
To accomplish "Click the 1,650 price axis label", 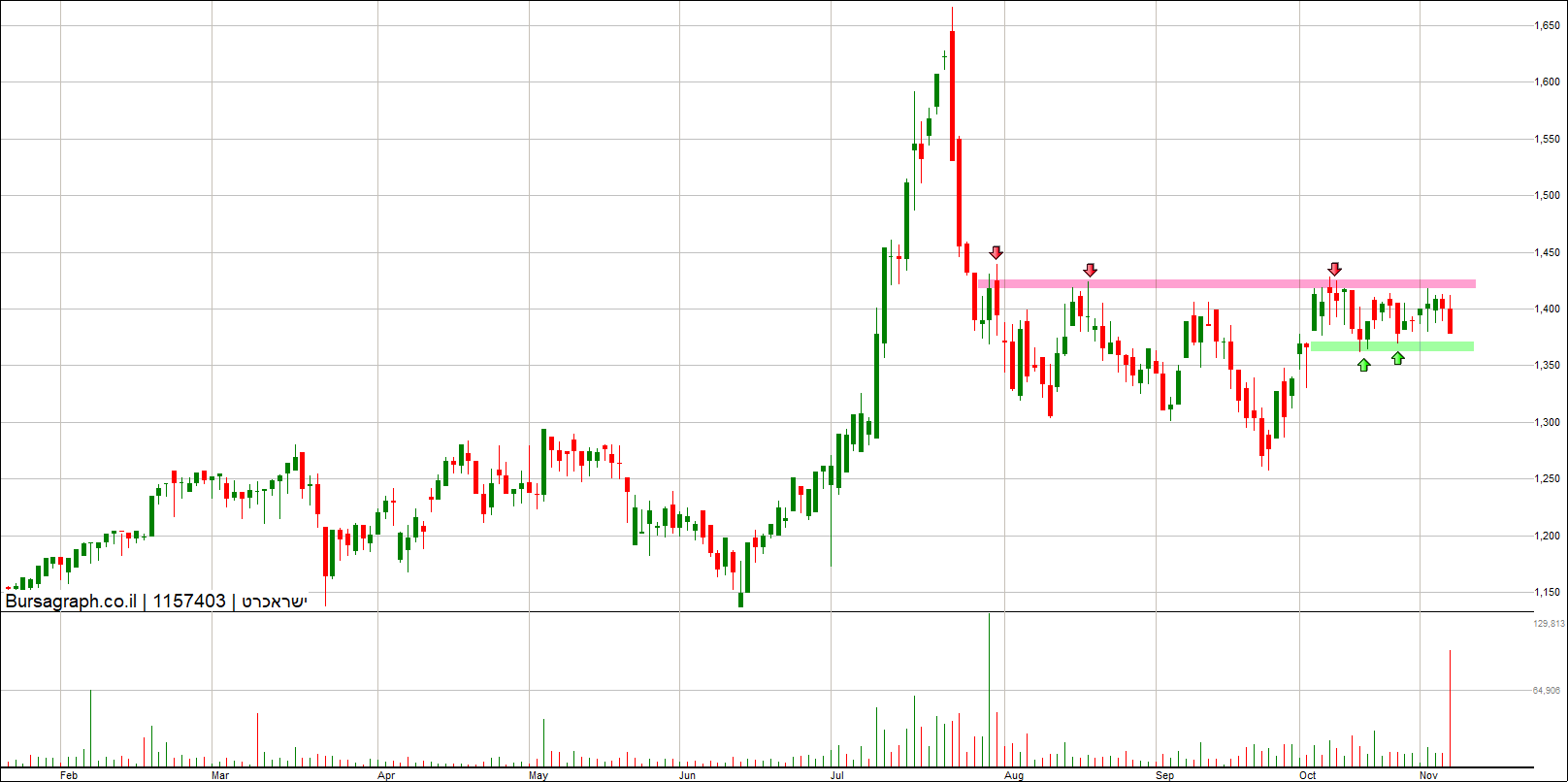I will 1547,26.
